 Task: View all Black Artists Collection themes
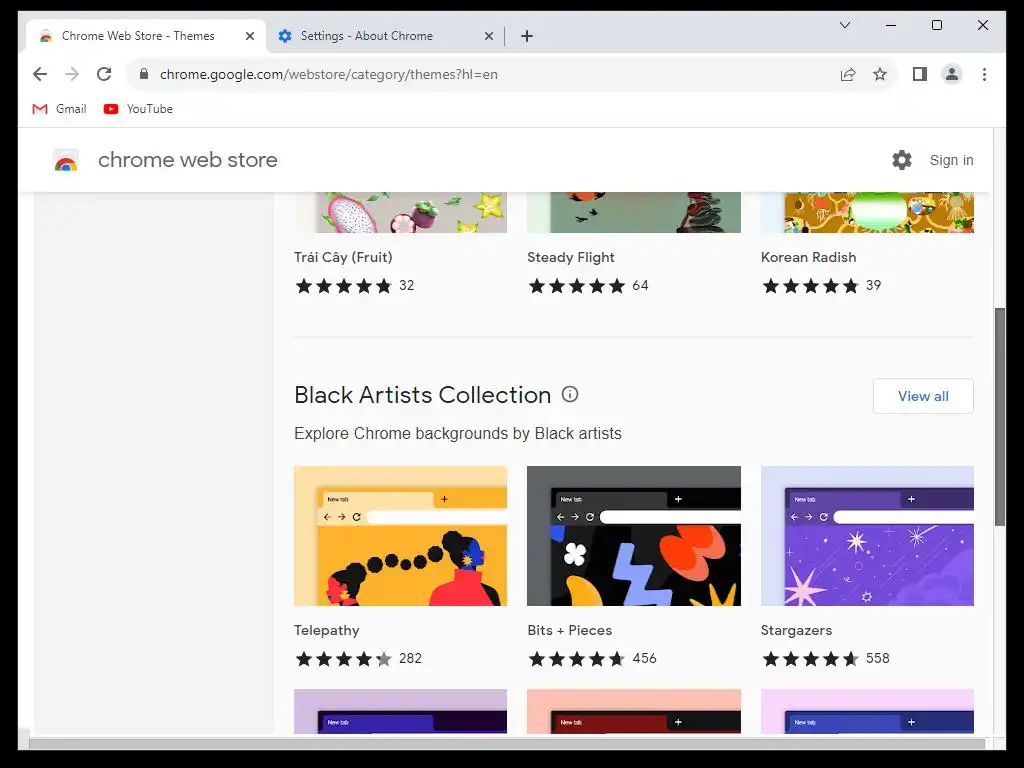(923, 396)
